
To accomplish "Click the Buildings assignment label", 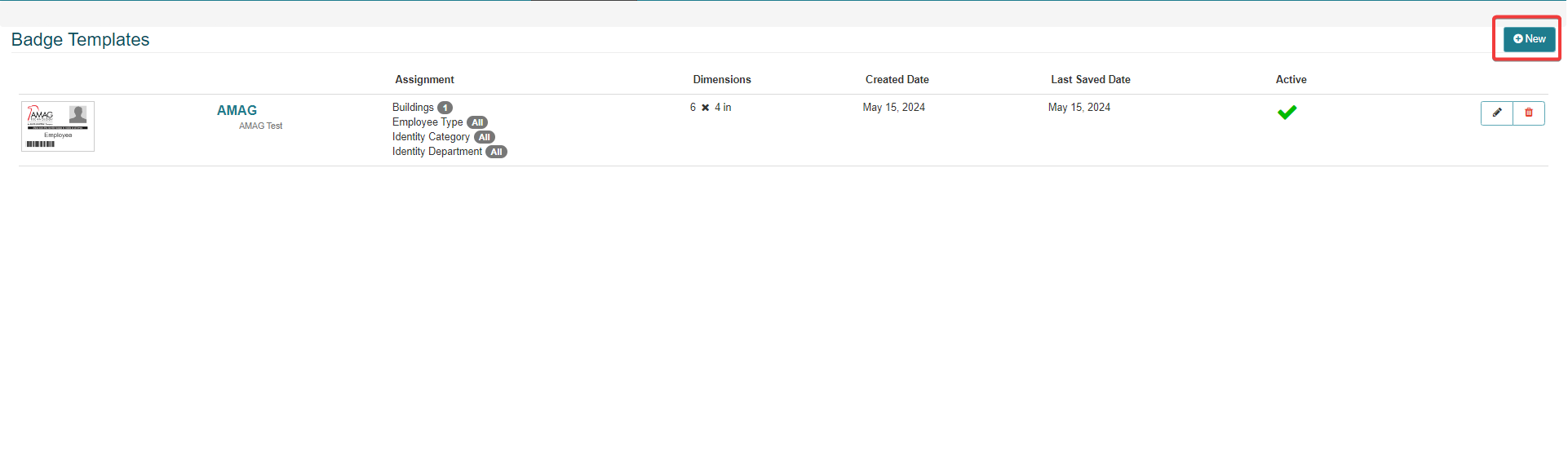I will (x=413, y=108).
